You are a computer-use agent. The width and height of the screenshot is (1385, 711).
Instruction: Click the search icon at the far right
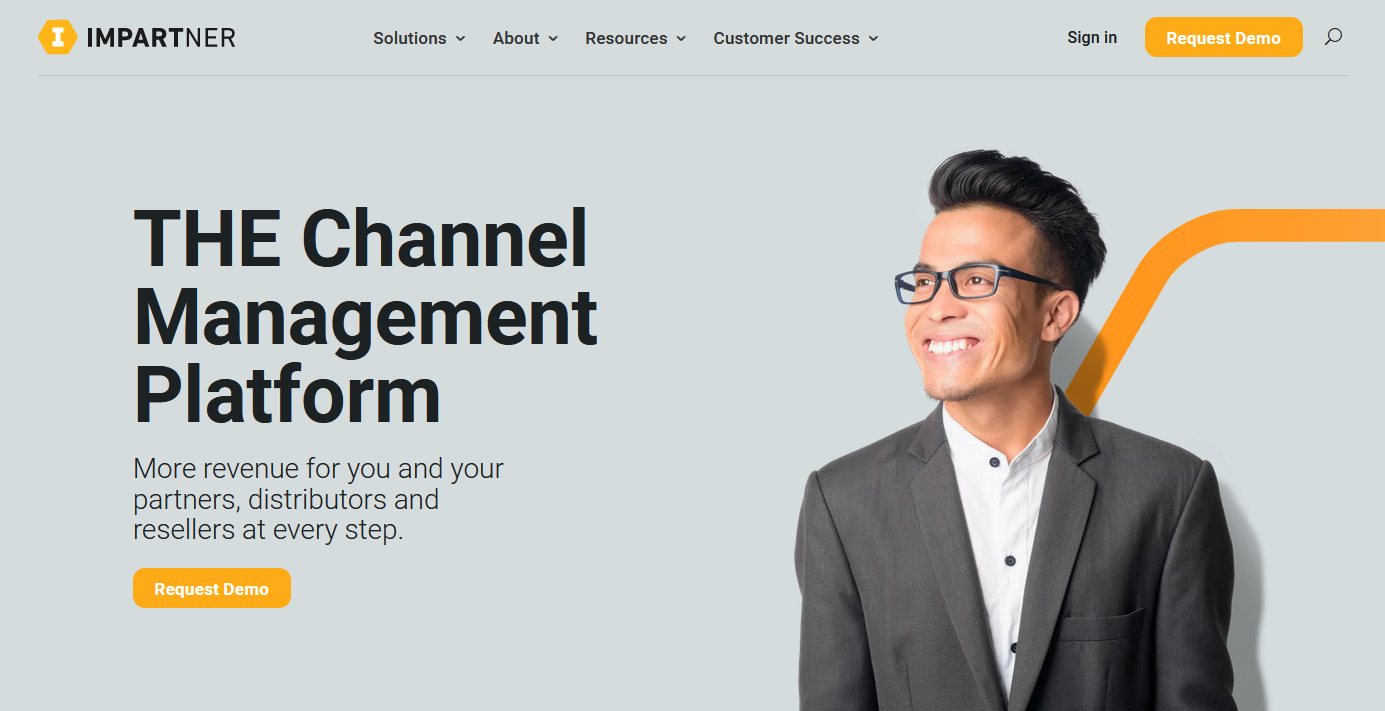(1333, 37)
